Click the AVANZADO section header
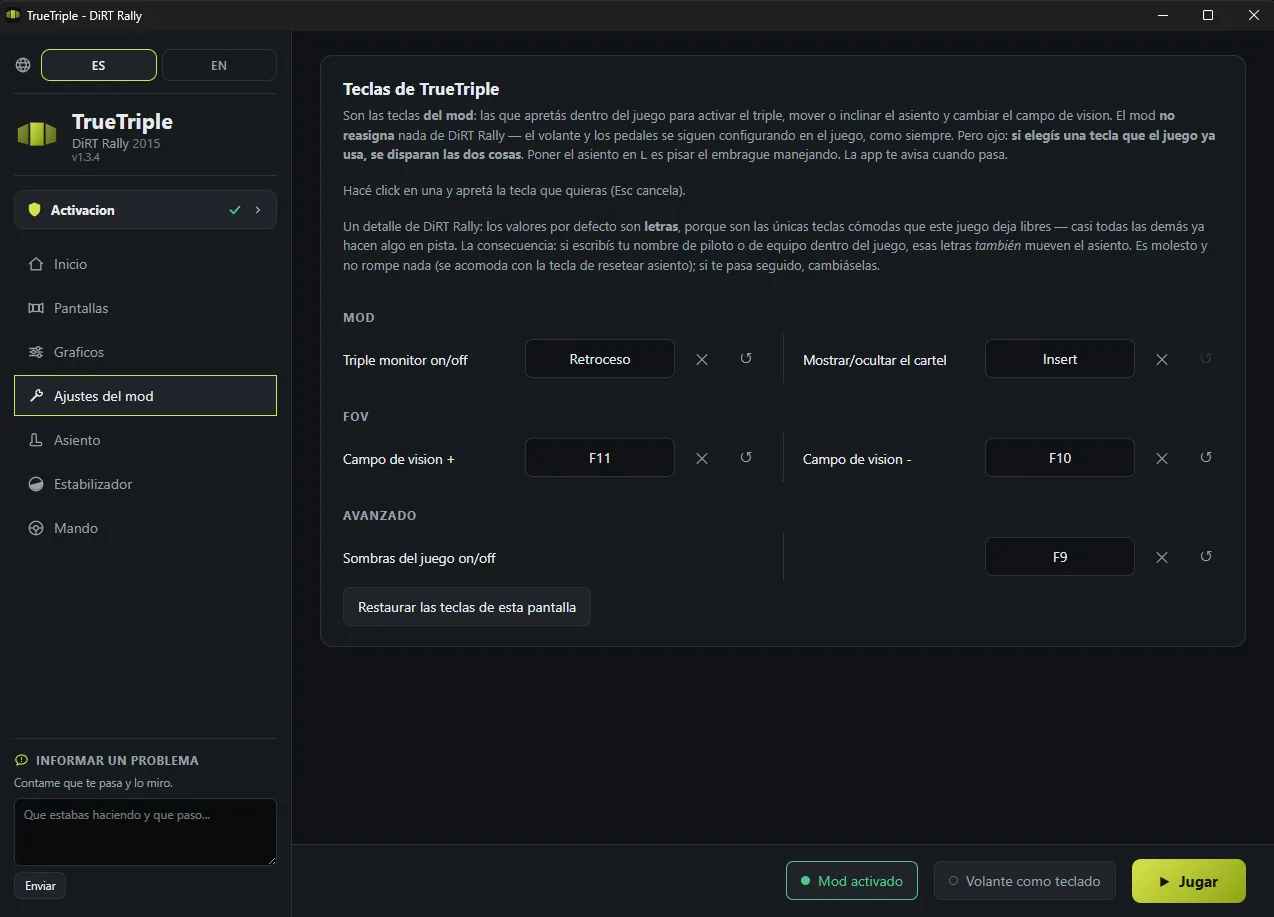 379,516
